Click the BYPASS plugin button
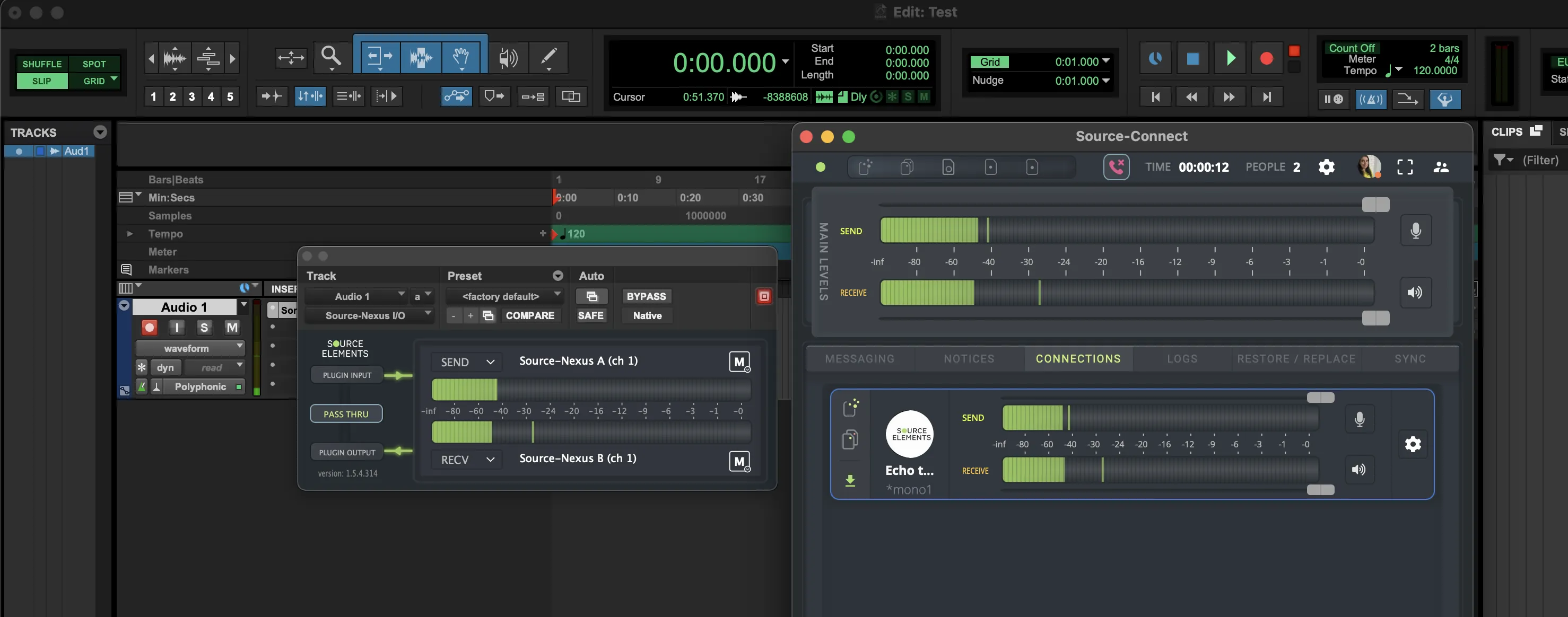 647,296
